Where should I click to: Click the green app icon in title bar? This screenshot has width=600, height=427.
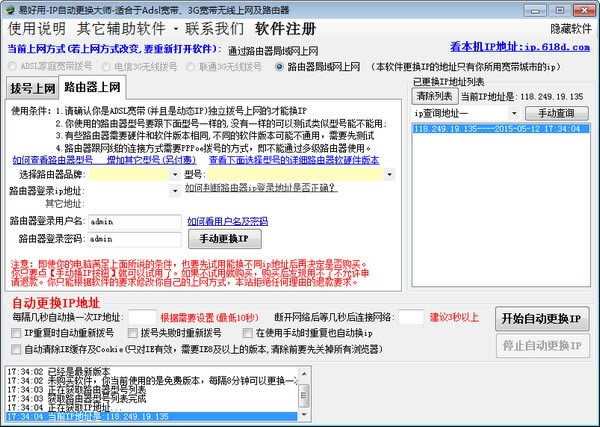(10, 10)
